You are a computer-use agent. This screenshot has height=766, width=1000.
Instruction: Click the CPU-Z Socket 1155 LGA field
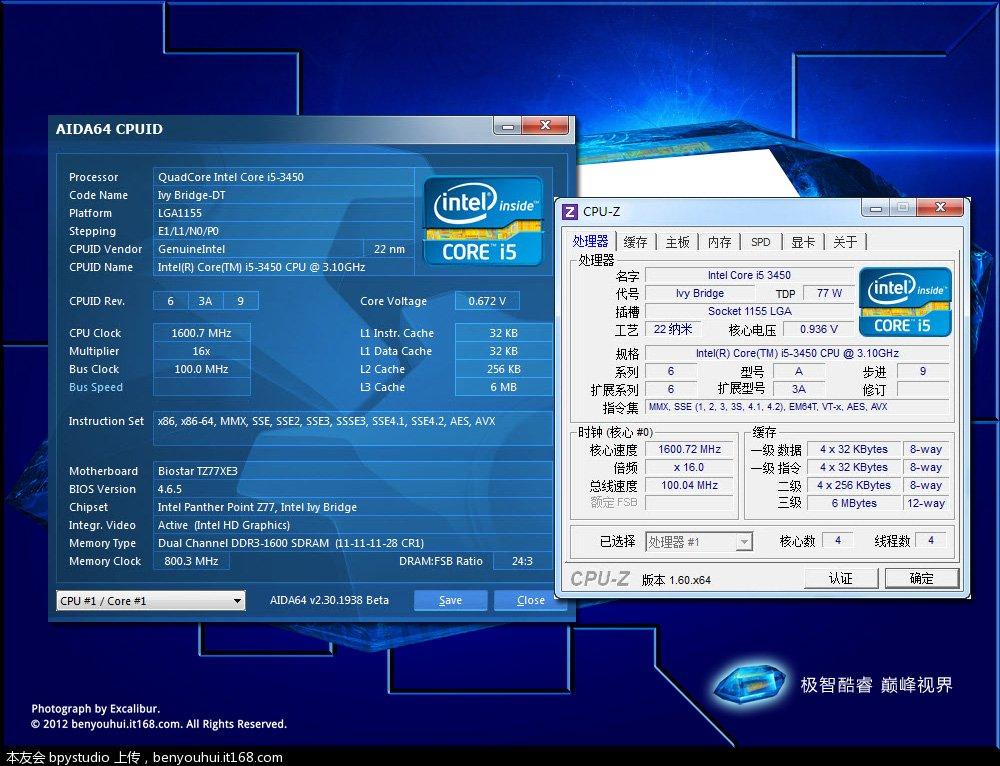click(749, 311)
